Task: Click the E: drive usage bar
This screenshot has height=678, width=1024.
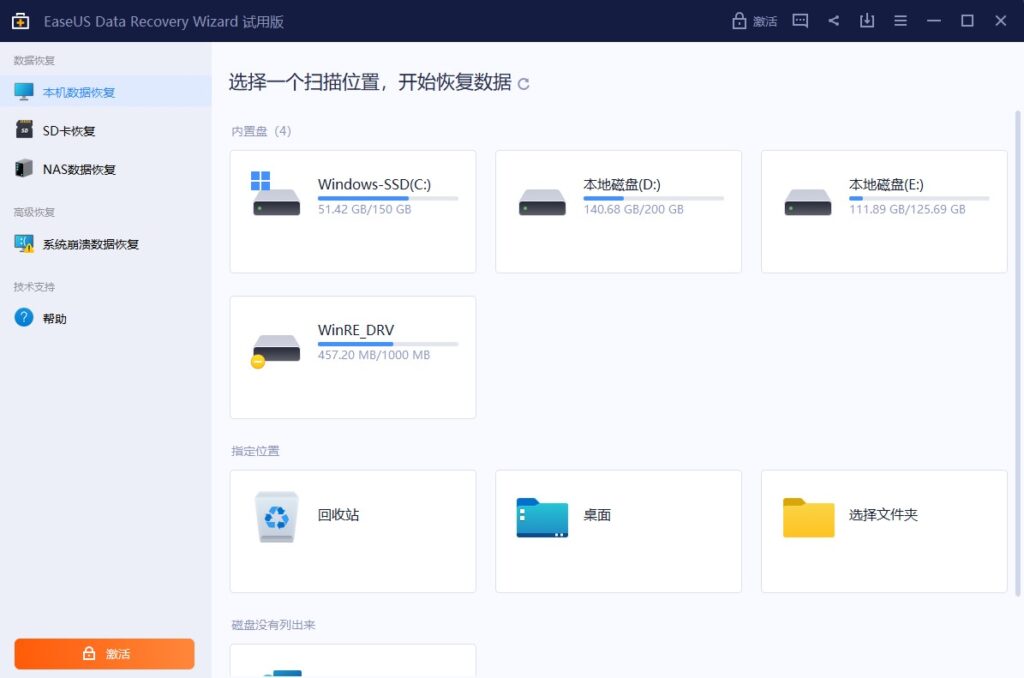Action: pyautogui.click(x=919, y=198)
